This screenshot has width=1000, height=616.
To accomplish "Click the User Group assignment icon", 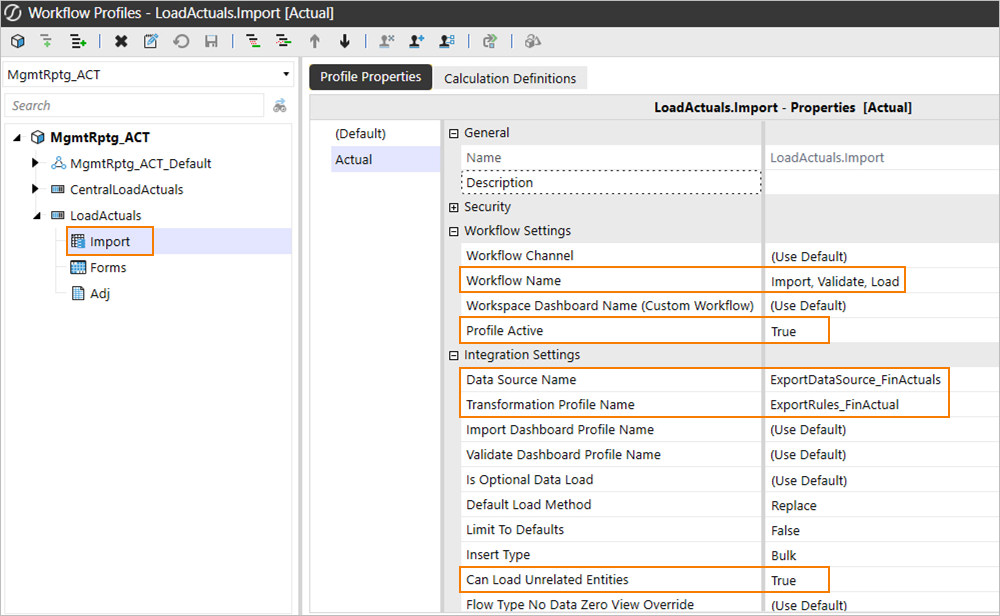I will click(448, 41).
